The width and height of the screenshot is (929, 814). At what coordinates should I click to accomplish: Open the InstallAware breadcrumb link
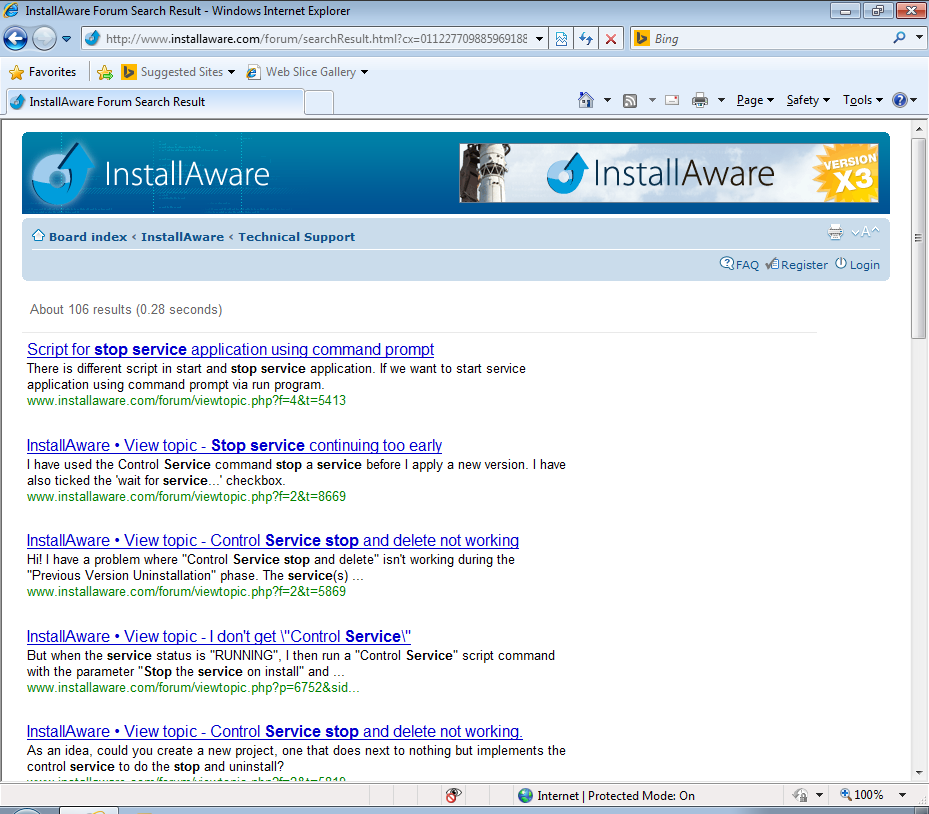click(182, 237)
